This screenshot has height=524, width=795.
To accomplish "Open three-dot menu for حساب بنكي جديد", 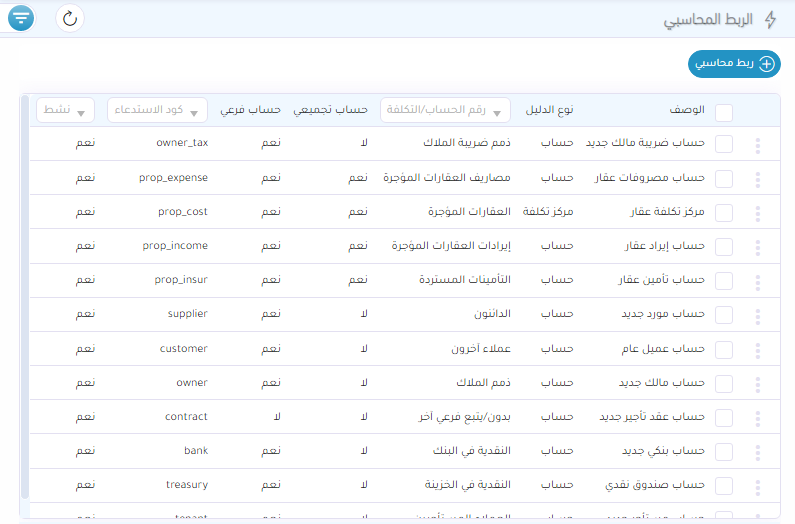I will tap(757, 452).
